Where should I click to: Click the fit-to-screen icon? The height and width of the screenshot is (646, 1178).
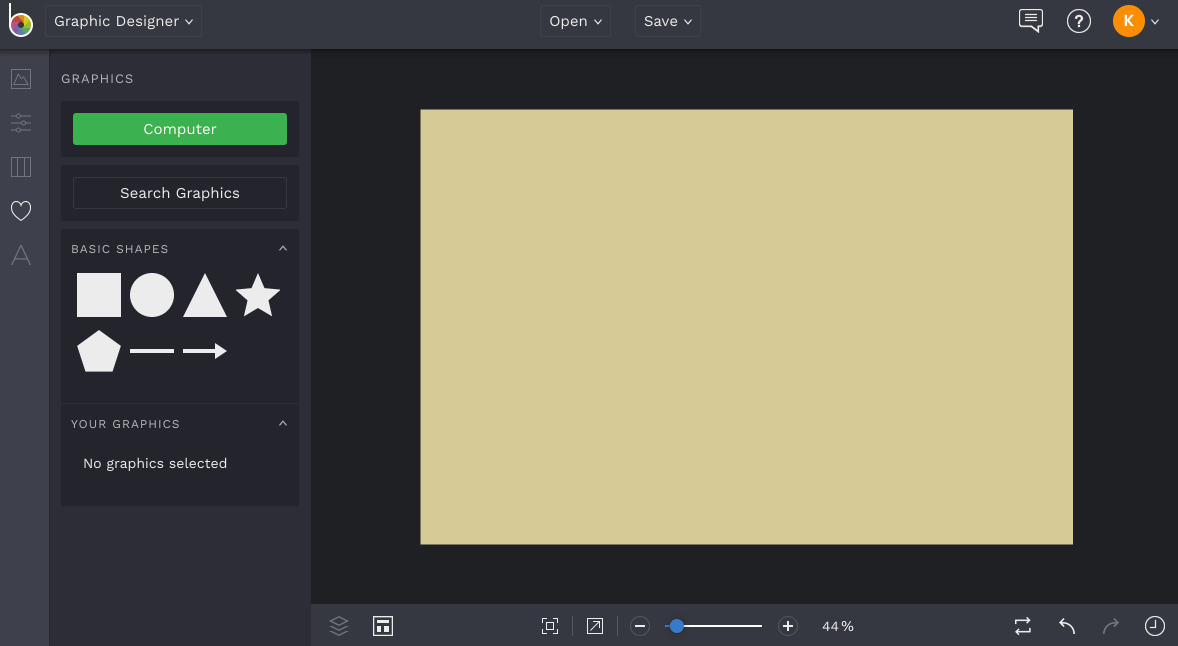tap(550, 626)
